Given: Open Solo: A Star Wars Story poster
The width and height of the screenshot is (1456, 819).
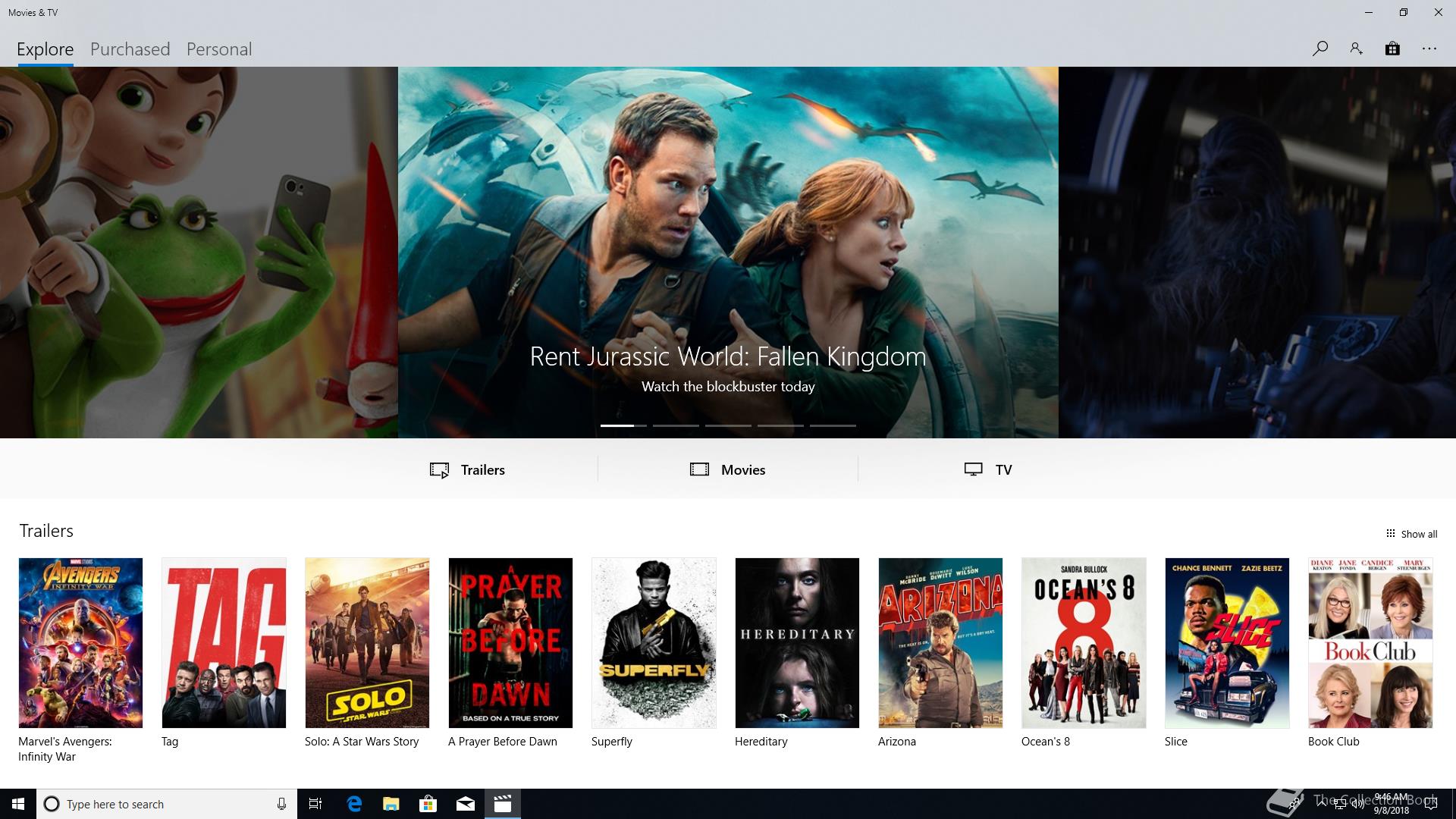Looking at the screenshot, I should (367, 643).
